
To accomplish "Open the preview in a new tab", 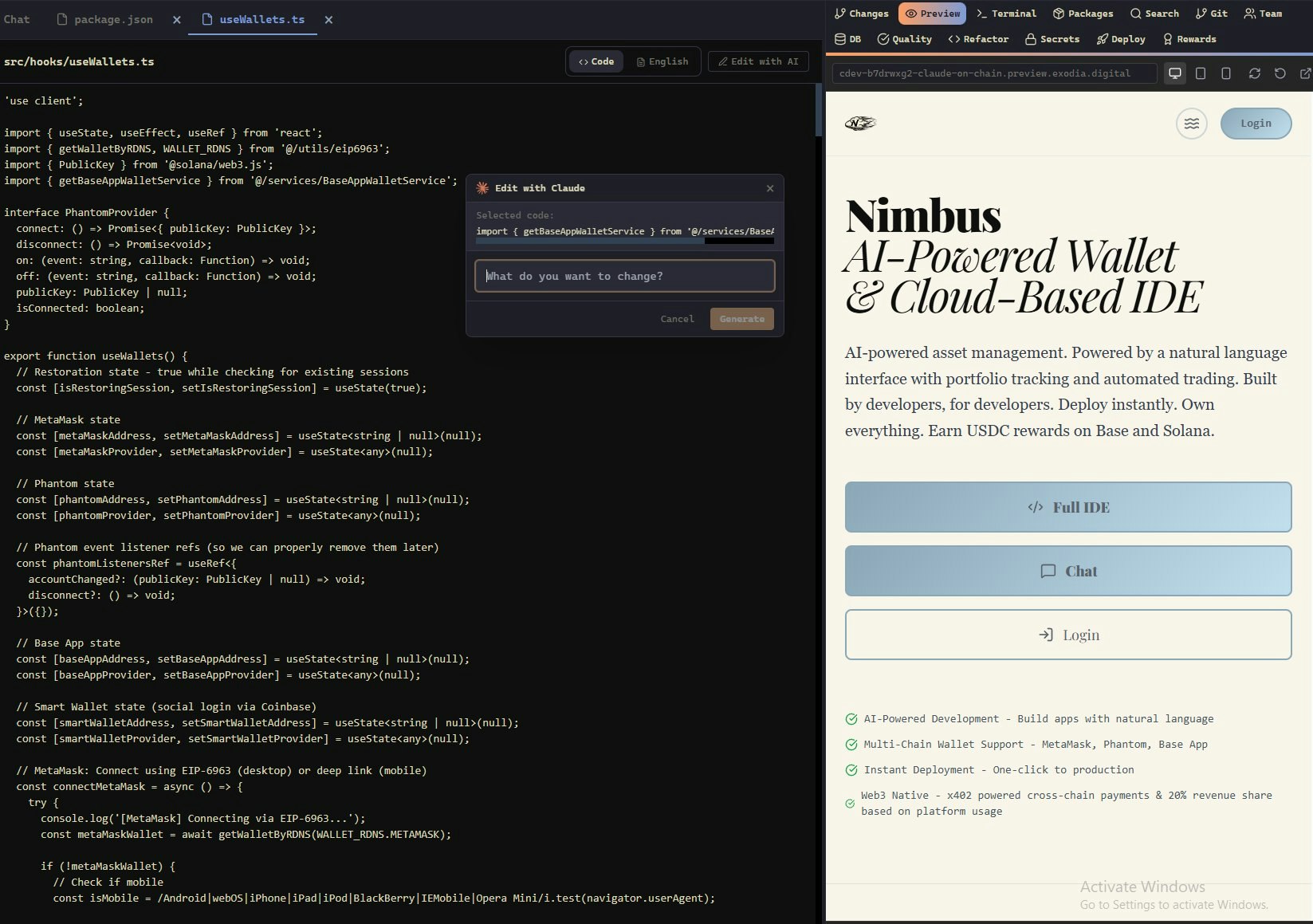I will click(1305, 73).
